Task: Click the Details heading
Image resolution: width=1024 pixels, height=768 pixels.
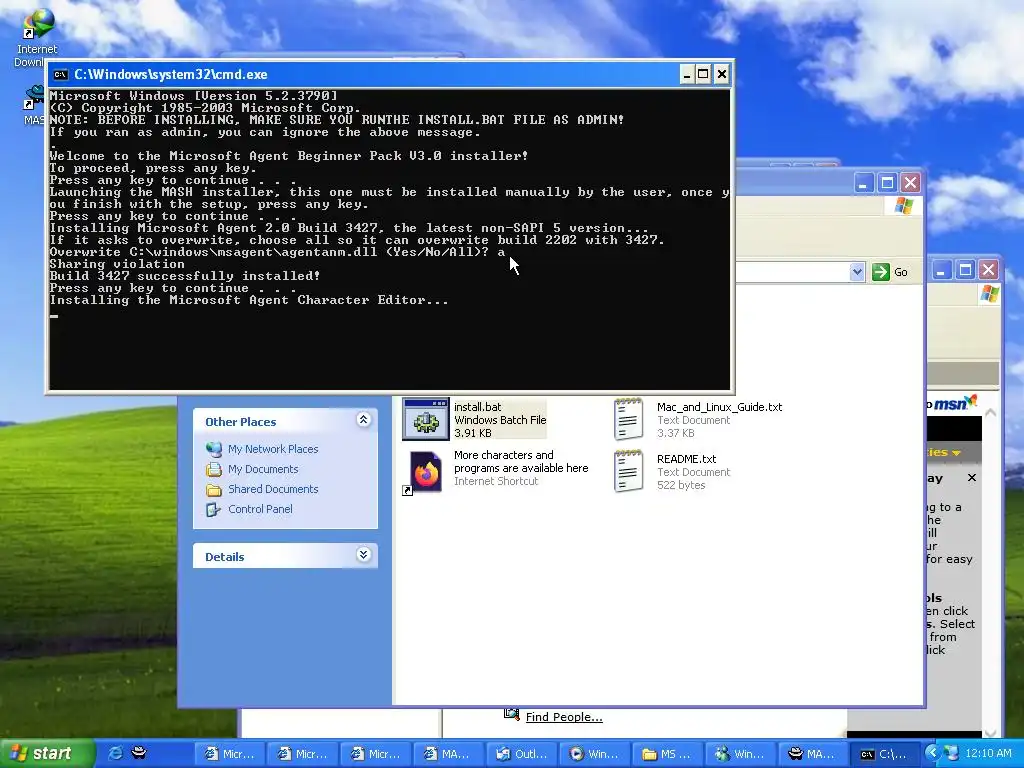Action: click(x=225, y=557)
